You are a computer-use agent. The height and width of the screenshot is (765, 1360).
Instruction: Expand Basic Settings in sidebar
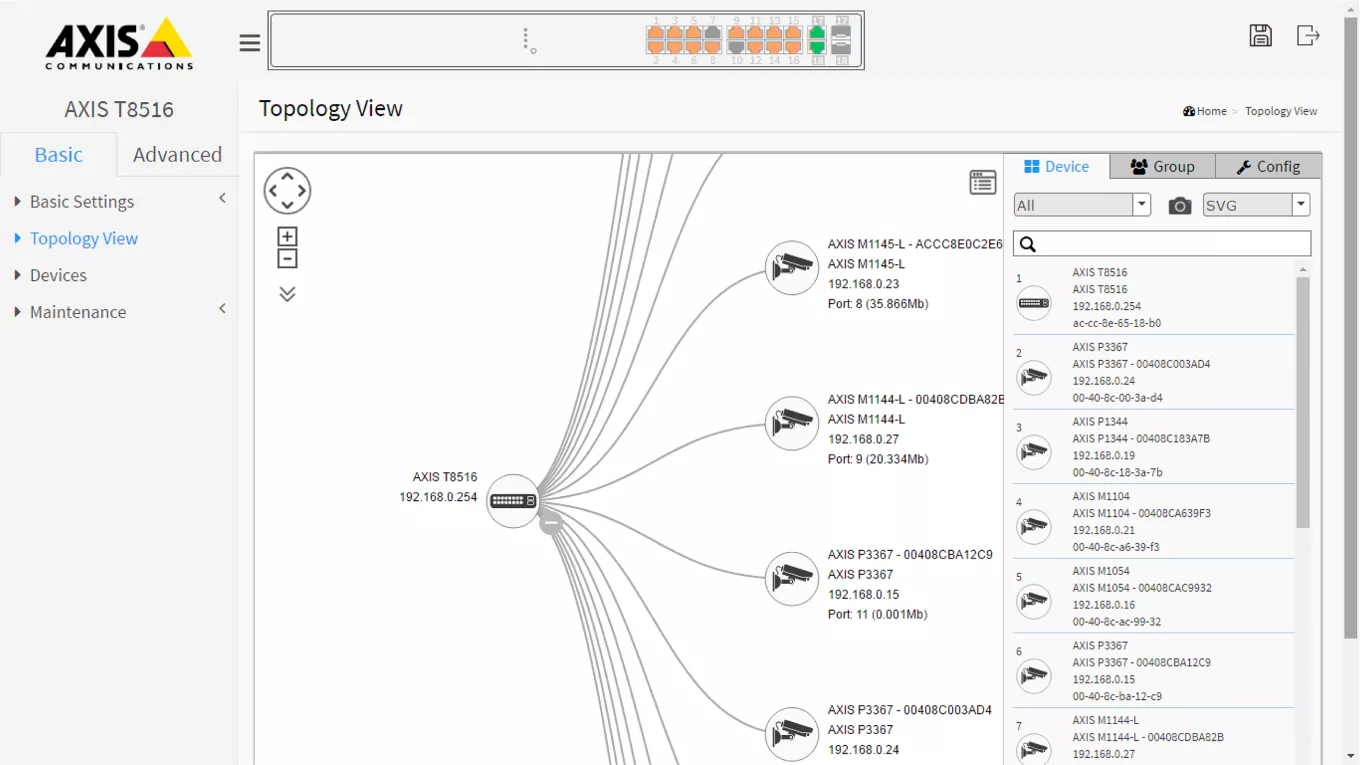click(82, 202)
